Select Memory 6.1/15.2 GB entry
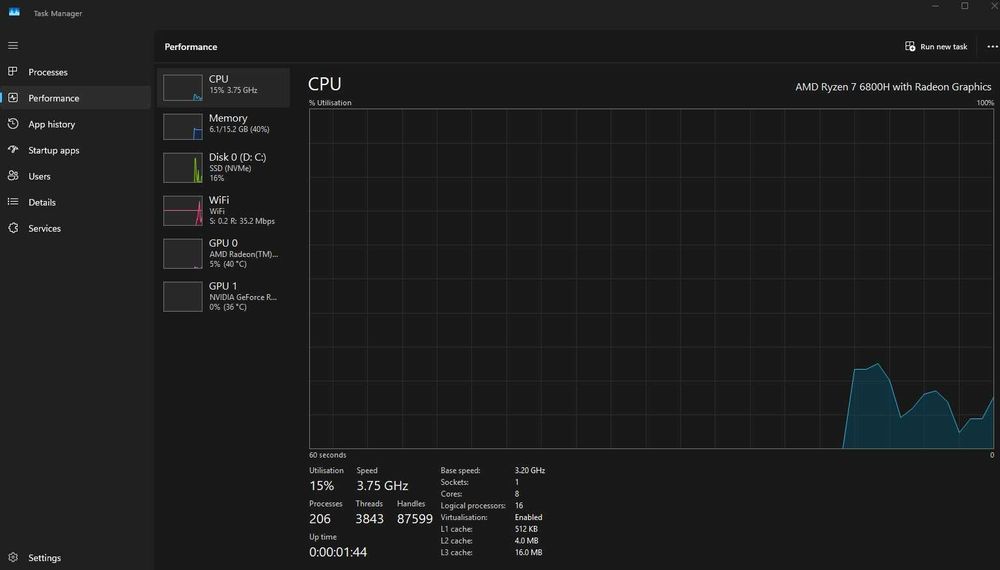The image size is (1000, 570). [223, 126]
